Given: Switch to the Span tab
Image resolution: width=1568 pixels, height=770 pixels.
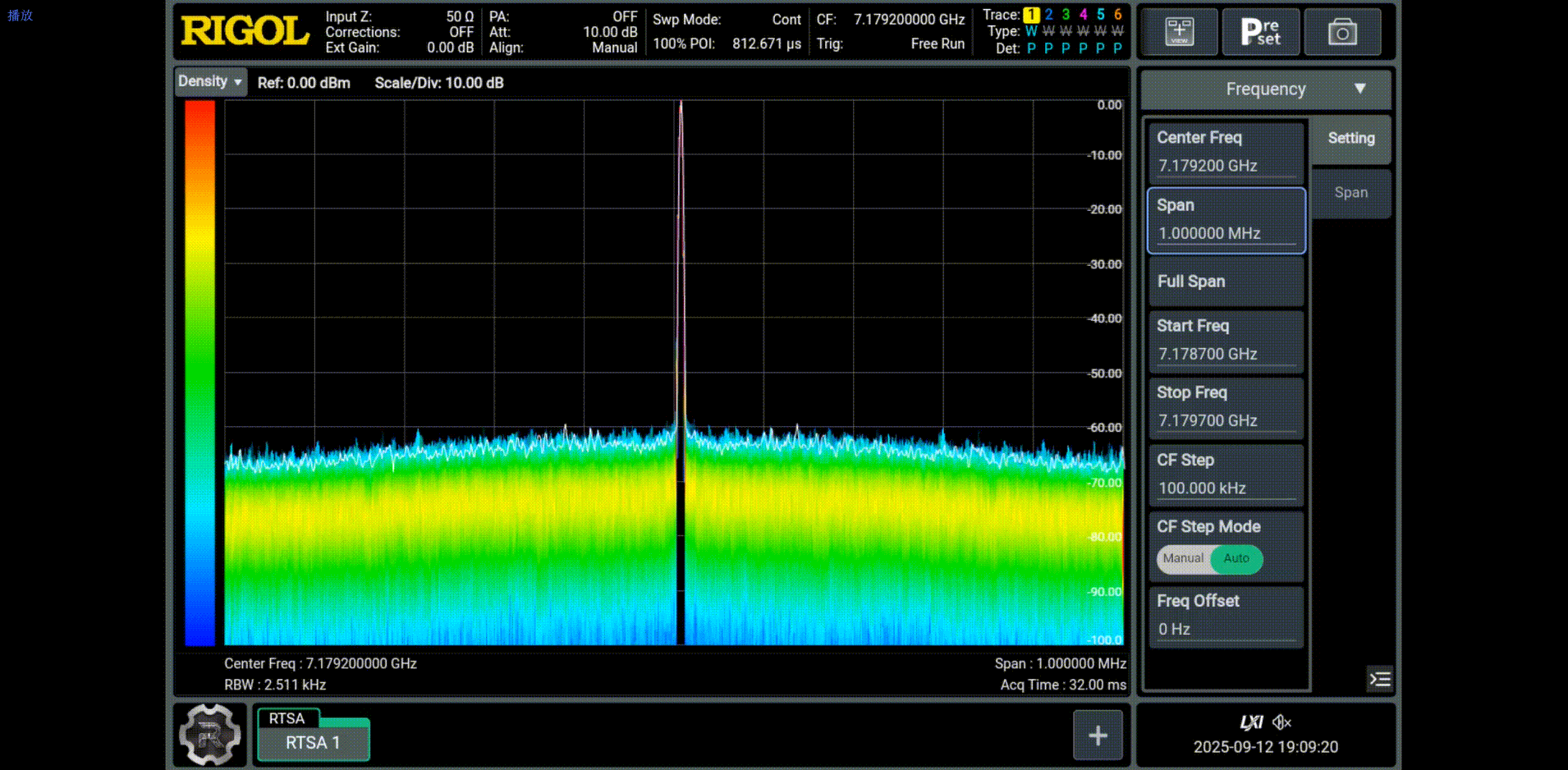Looking at the screenshot, I should (1350, 193).
